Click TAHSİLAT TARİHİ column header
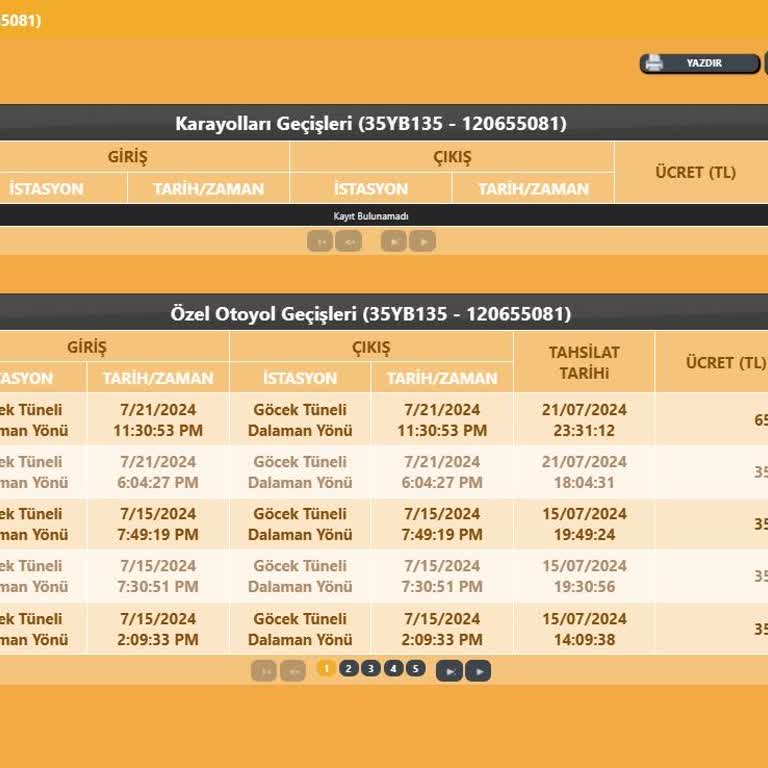This screenshot has width=768, height=768. tap(584, 362)
